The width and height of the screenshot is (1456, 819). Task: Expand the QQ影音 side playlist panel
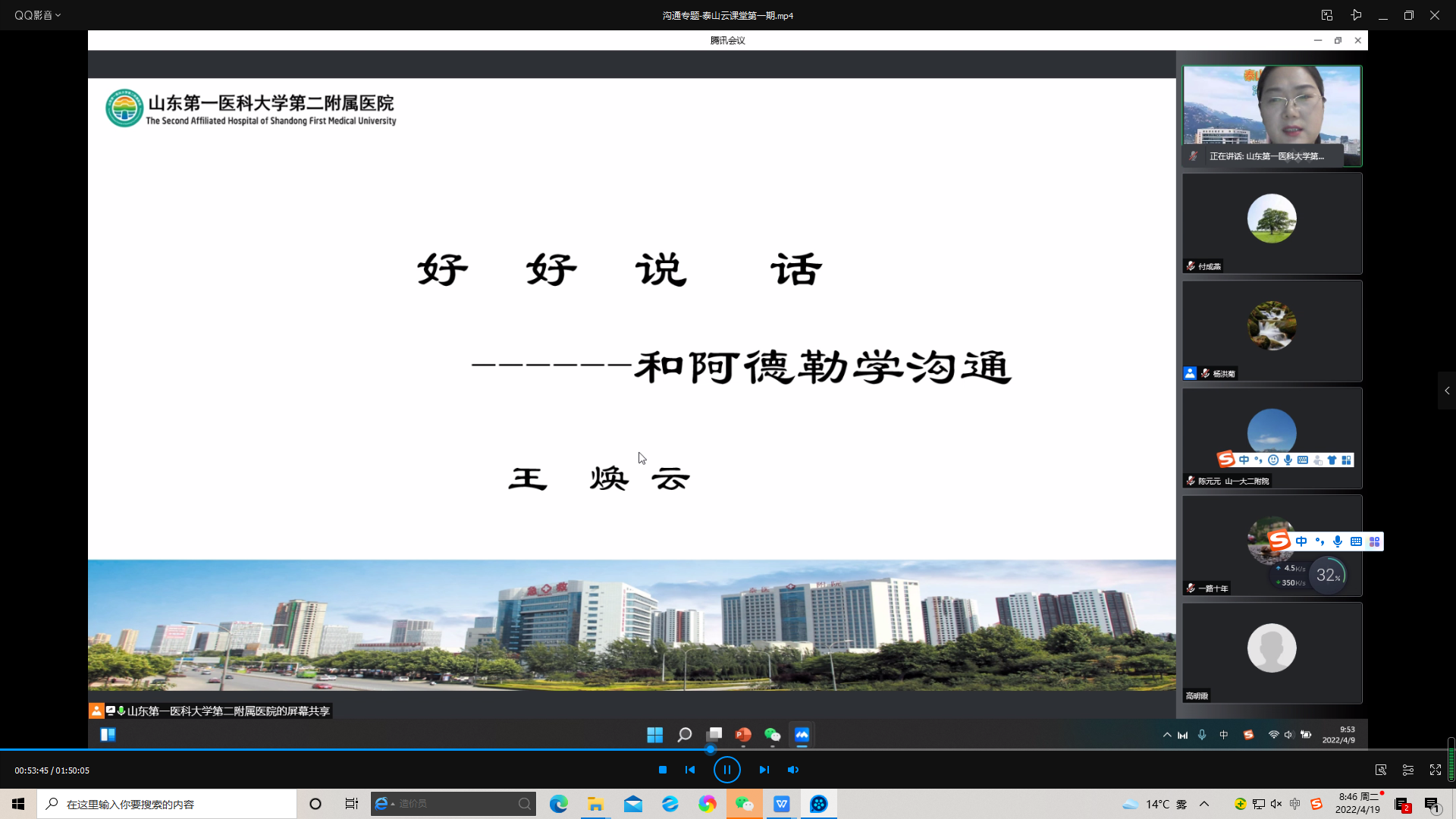(x=1446, y=391)
